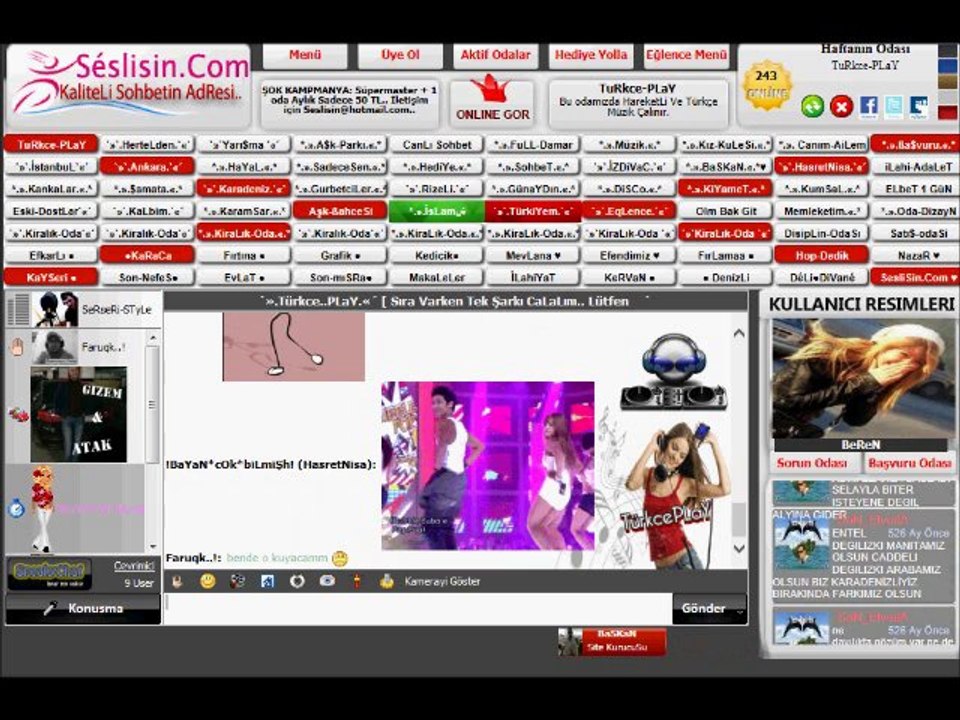
Task: Click the chat area scroll up arrow
Action: [739, 334]
